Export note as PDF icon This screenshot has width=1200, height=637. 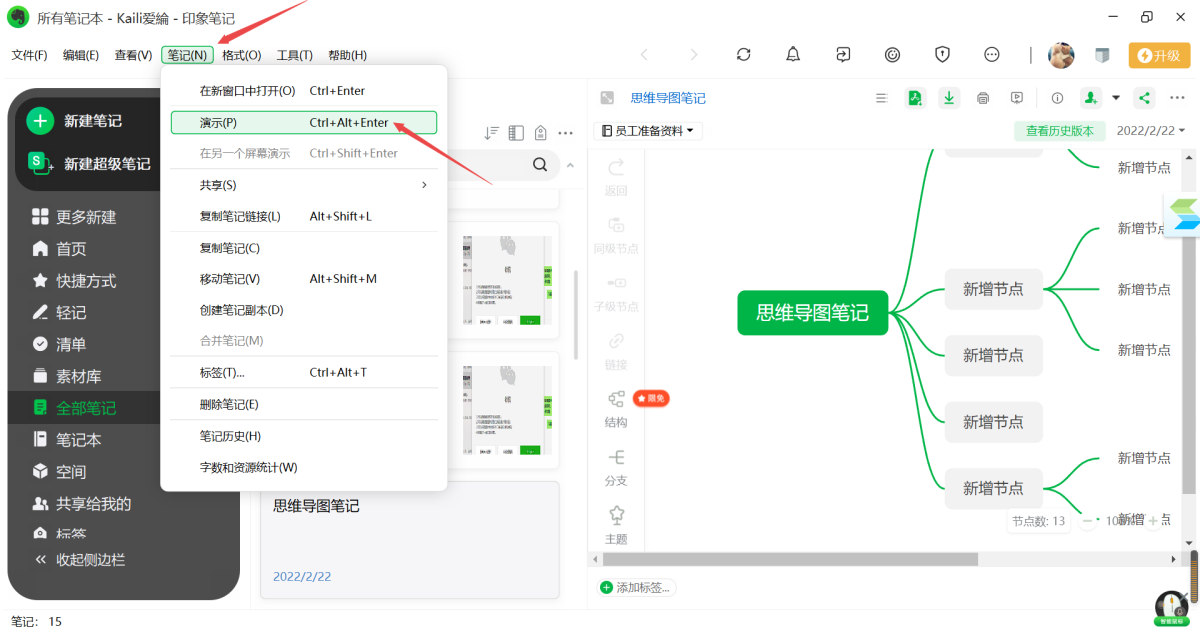(x=915, y=98)
